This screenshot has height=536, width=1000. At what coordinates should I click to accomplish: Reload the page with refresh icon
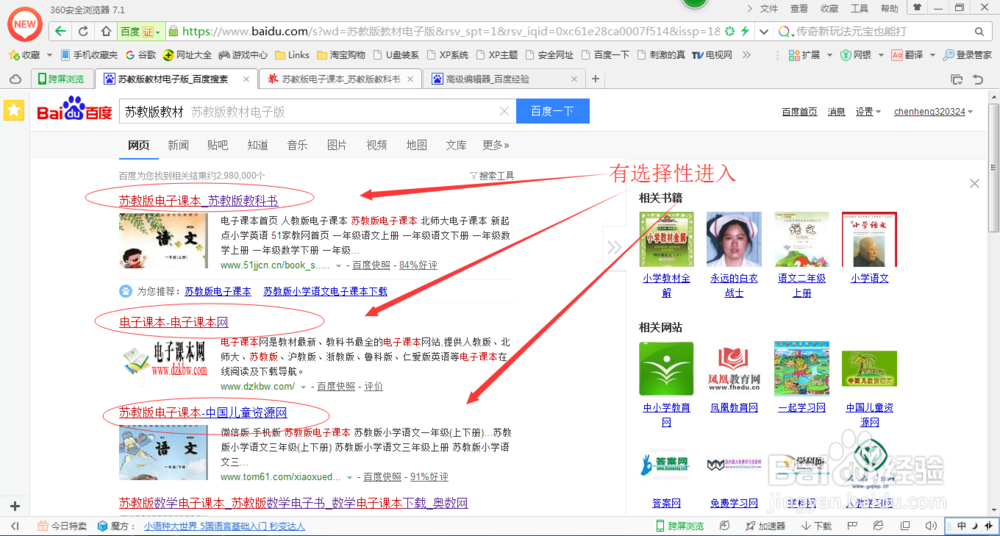point(83,31)
